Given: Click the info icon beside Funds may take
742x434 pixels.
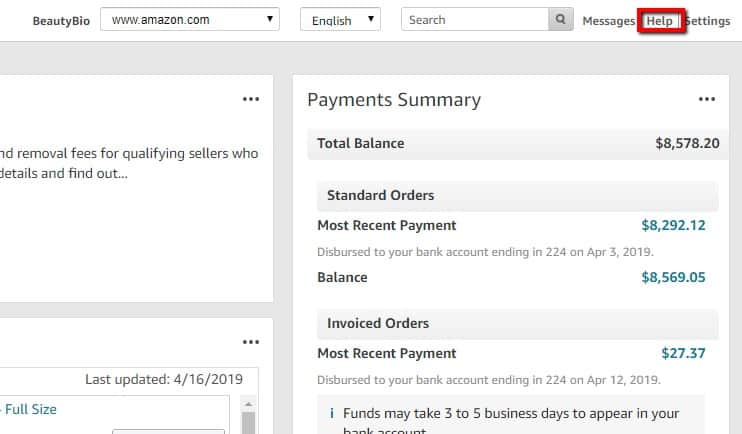Looking at the screenshot, I should [332, 414].
